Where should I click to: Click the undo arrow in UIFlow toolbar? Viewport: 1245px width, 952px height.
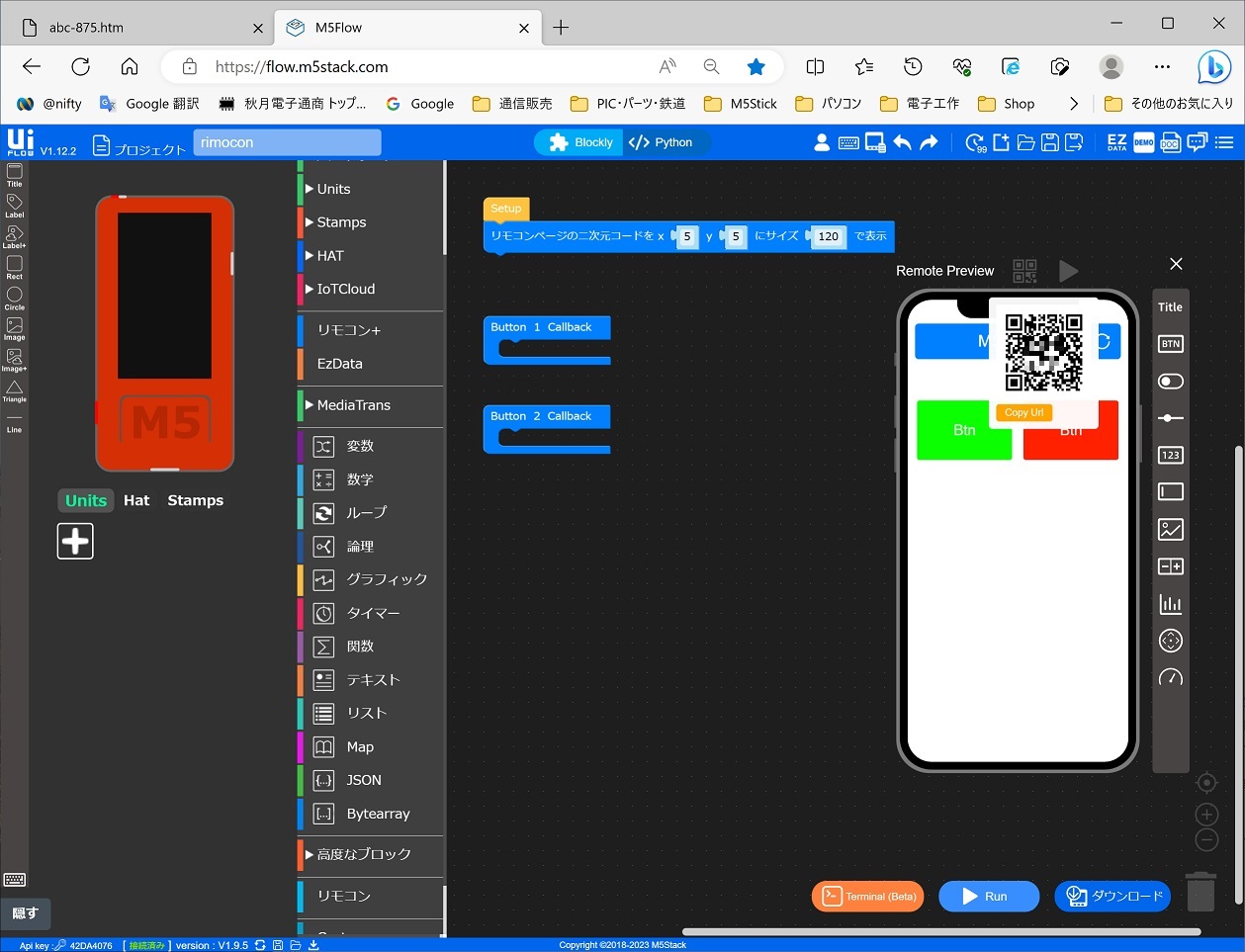pyautogui.click(x=902, y=142)
